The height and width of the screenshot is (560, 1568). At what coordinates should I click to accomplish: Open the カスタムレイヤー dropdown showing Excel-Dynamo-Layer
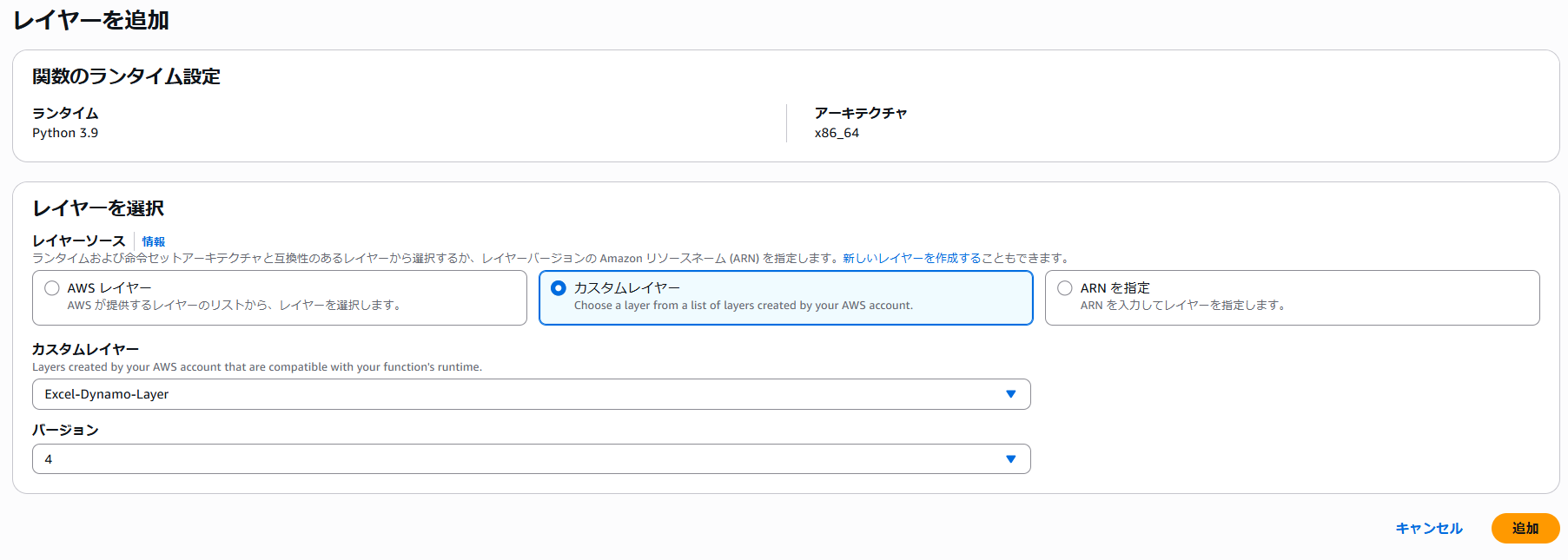tap(532, 394)
